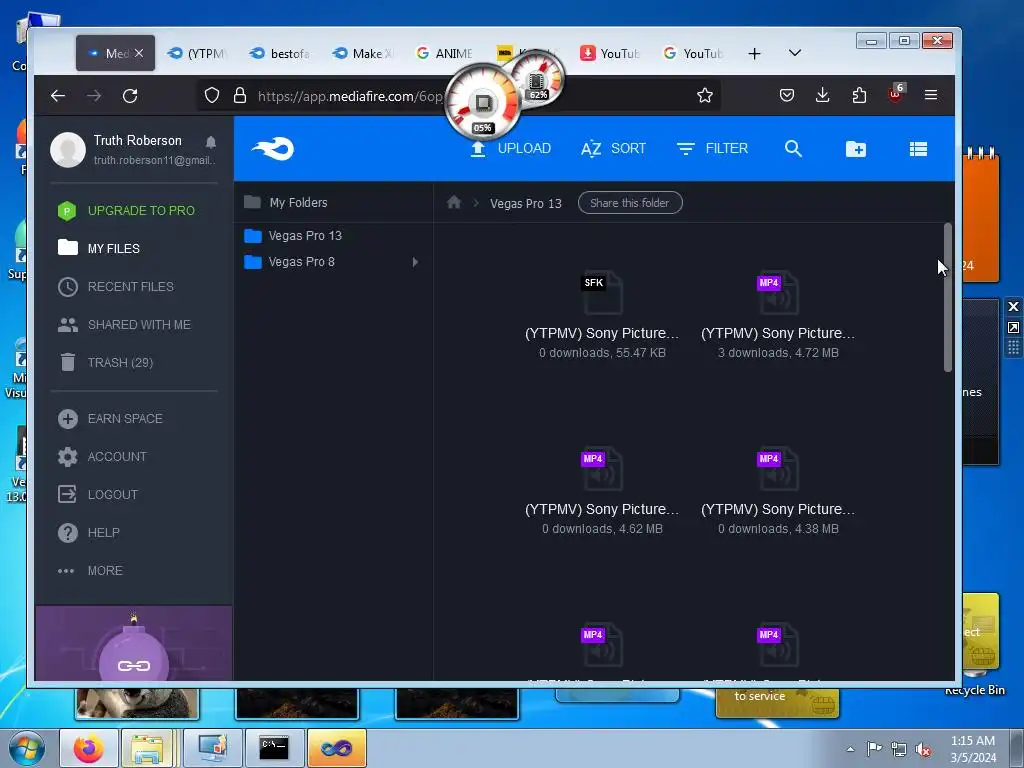Open the Windows Start button
Viewport: 1024px width, 768px height.
coord(26,749)
